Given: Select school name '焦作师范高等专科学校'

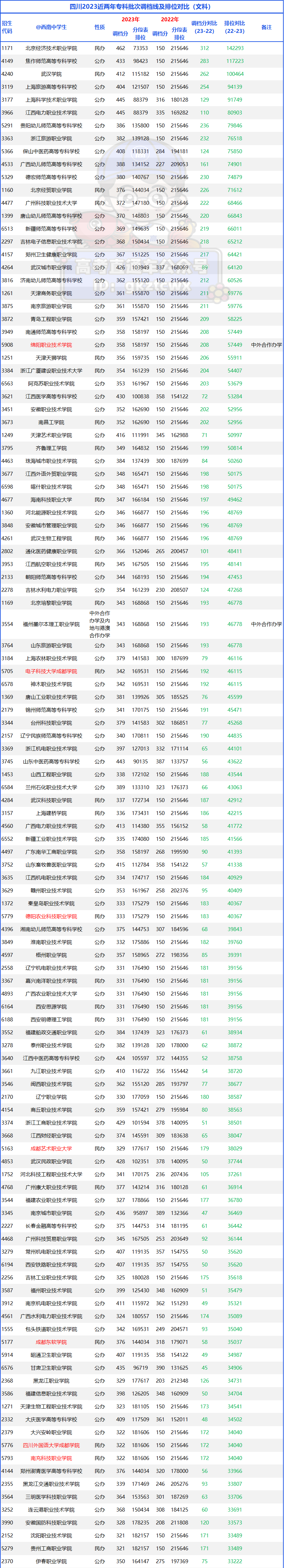Looking at the screenshot, I should click(51, 61).
